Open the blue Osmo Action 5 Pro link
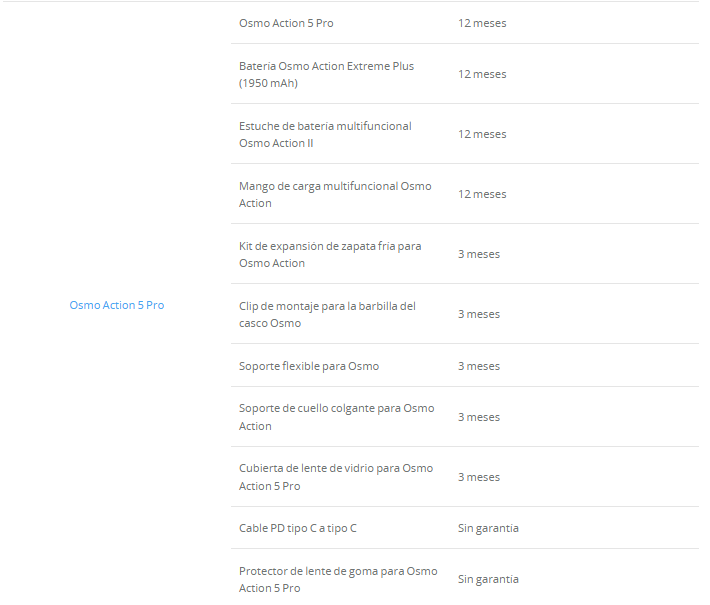710x605 pixels. click(x=117, y=305)
